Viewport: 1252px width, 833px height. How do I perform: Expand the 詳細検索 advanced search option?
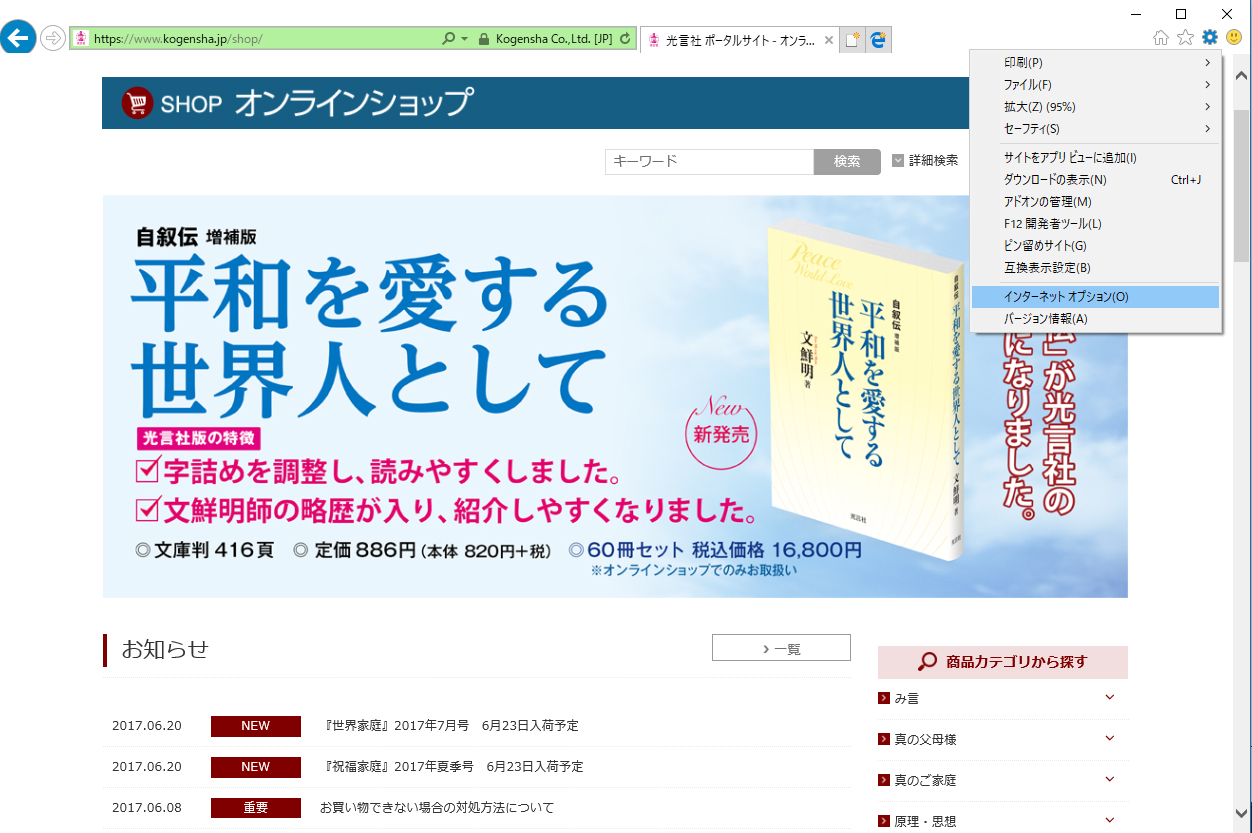coord(925,160)
